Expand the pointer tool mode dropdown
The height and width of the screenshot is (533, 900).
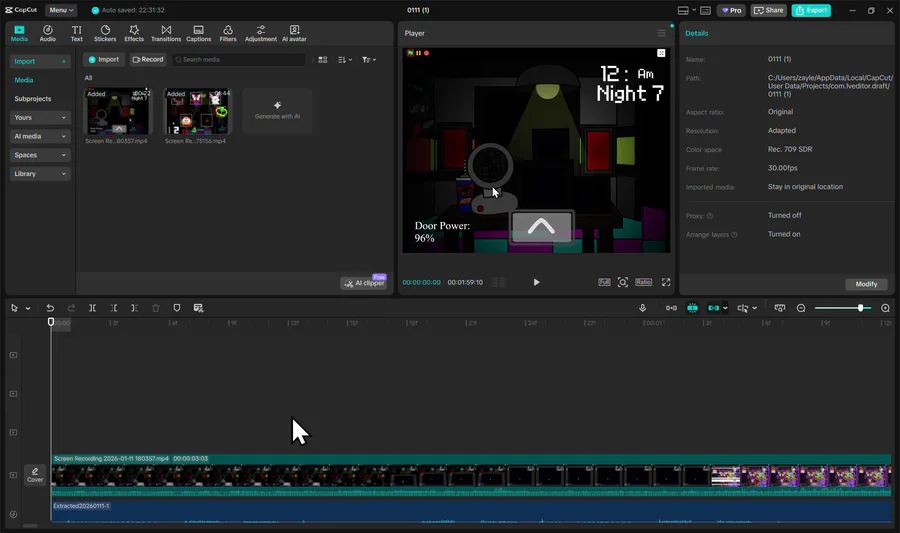coord(28,309)
